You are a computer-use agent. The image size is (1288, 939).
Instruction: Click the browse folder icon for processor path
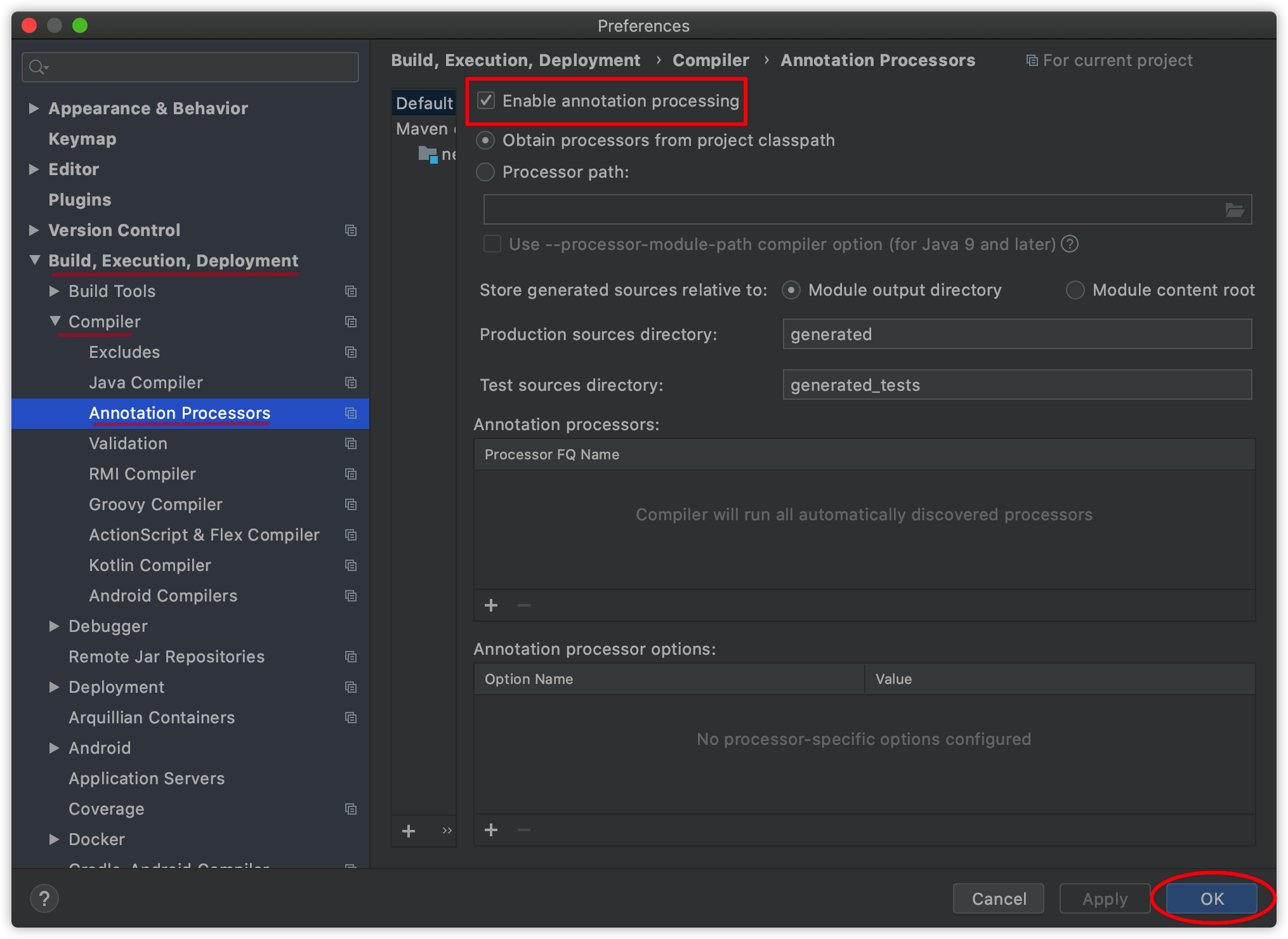click(1234, 210)
